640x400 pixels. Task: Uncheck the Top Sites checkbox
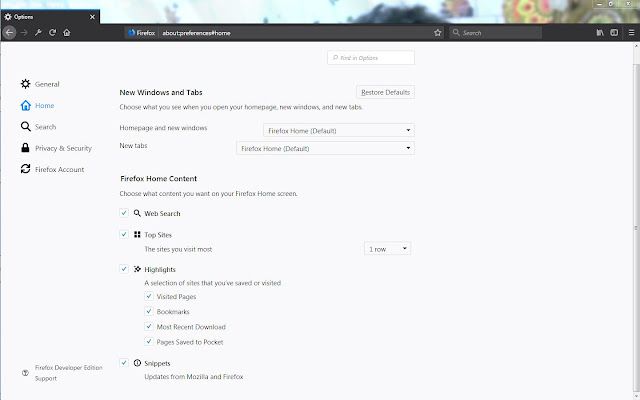[124, 234]
